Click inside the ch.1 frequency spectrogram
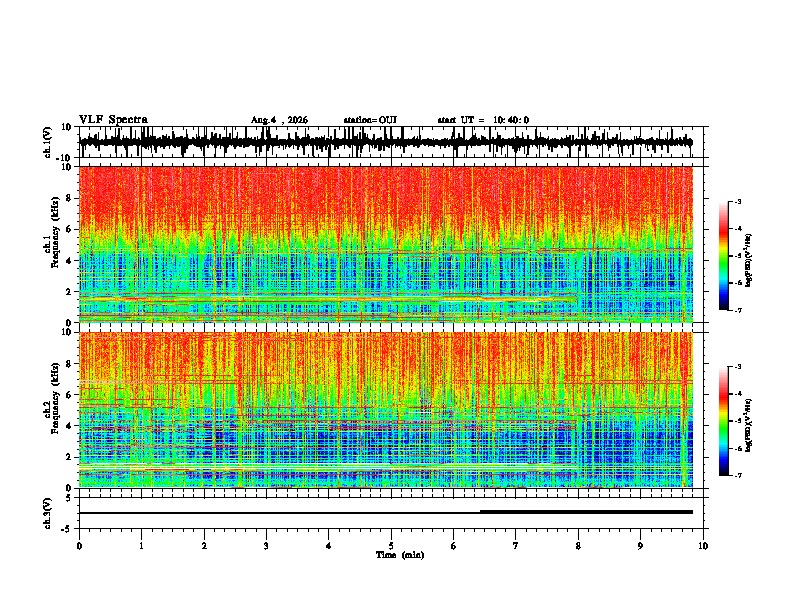The height and width of the screenshot is (612, 792). [386, 244]
